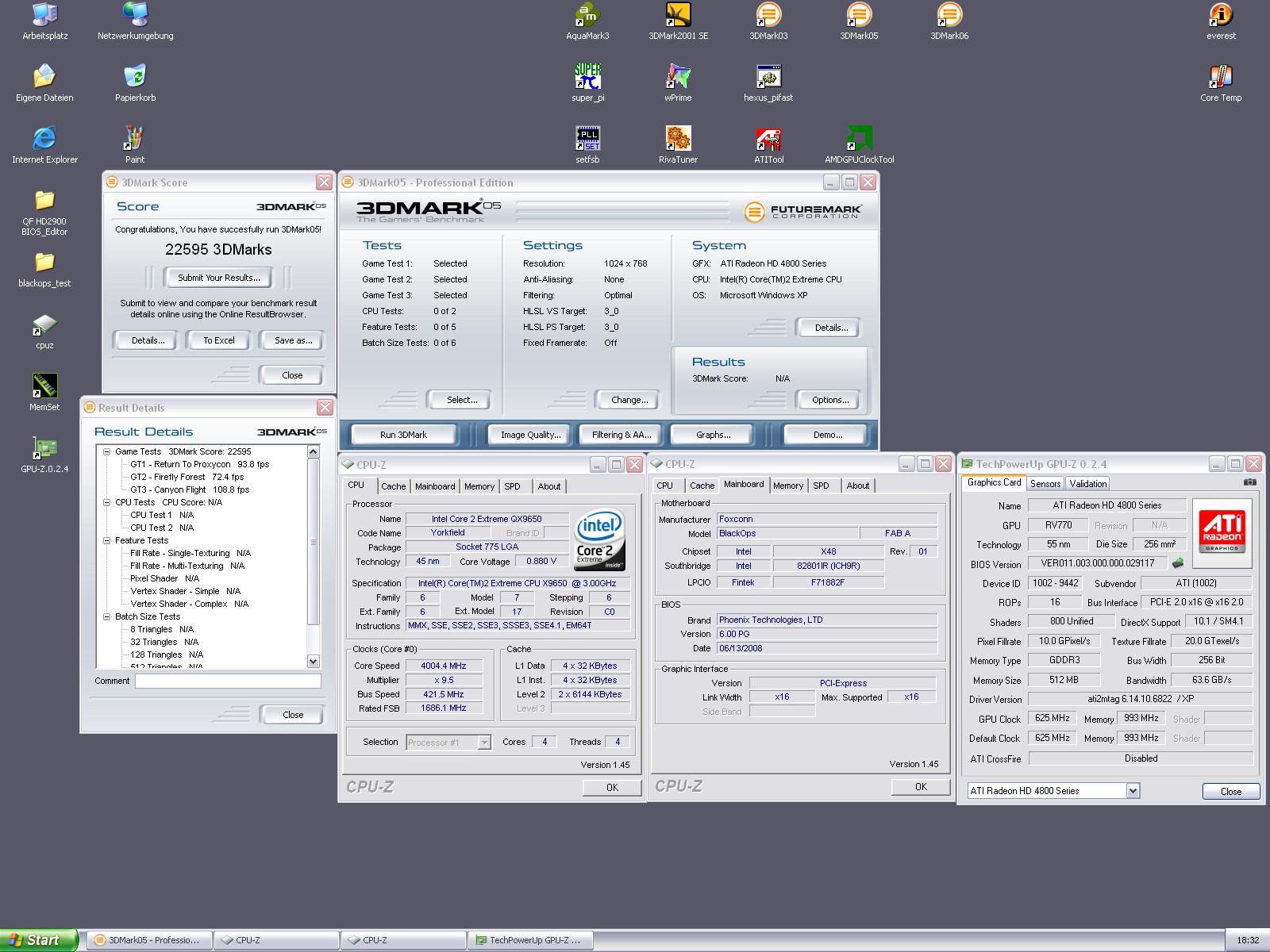Click Select... under Tests
This screenshot has width=1270, height=952.
tap(461, 400)
